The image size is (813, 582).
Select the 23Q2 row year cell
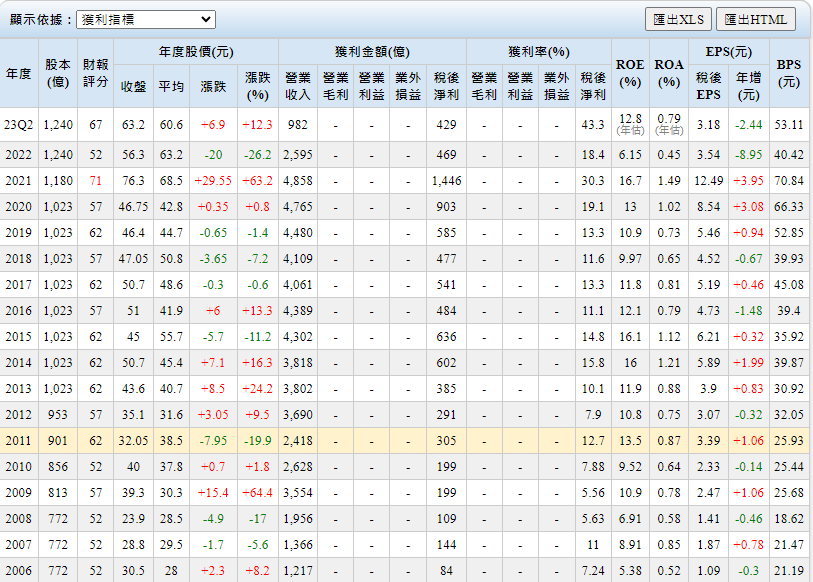[19, 125]
